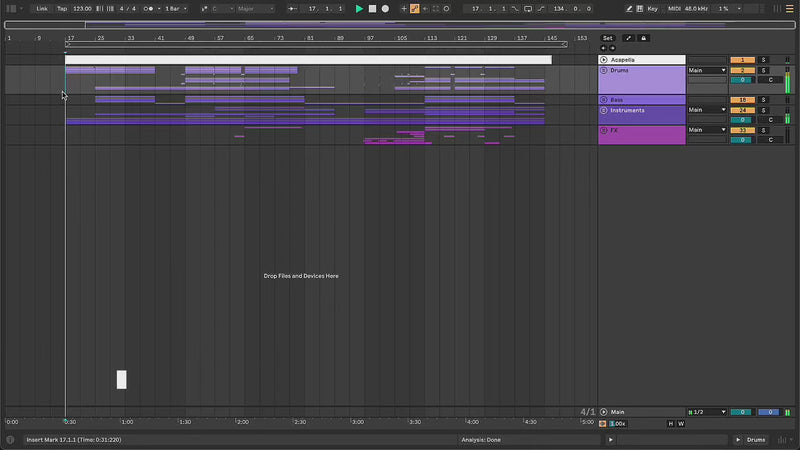Toggle the Bass track activator
Viewport: 800px width, 450px height.
742,100
